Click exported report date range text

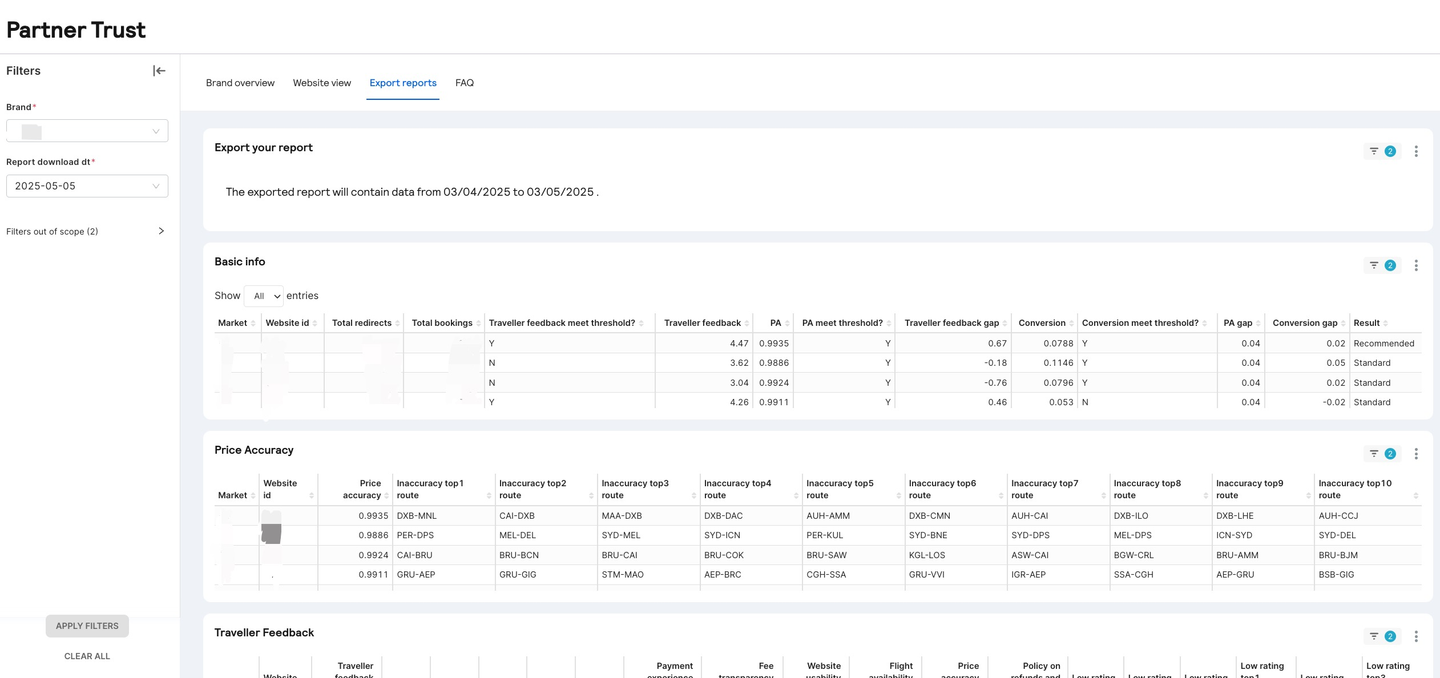coord(412,192)
